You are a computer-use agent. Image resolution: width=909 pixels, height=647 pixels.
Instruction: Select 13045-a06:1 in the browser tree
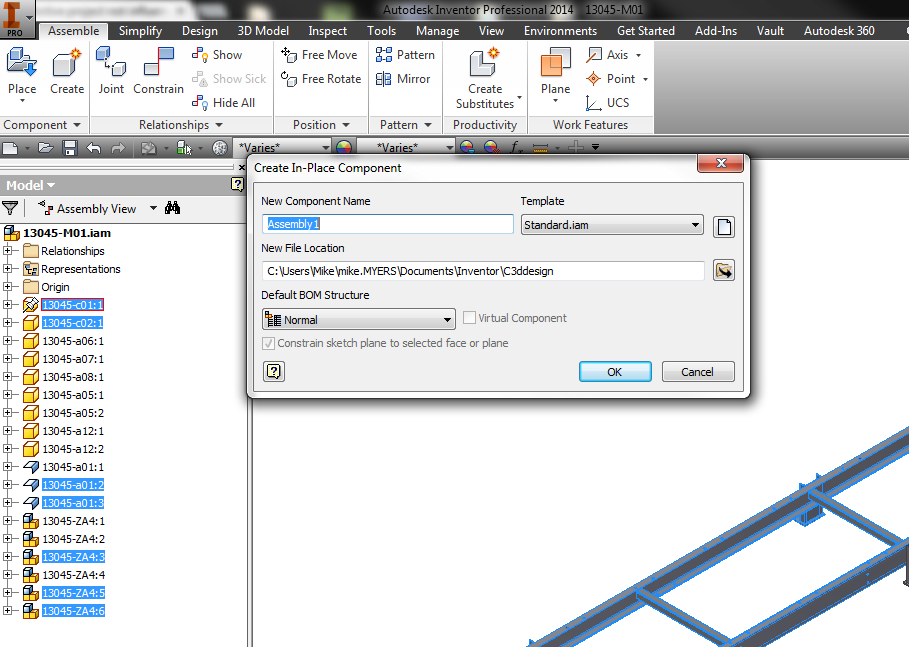[73, 341]
